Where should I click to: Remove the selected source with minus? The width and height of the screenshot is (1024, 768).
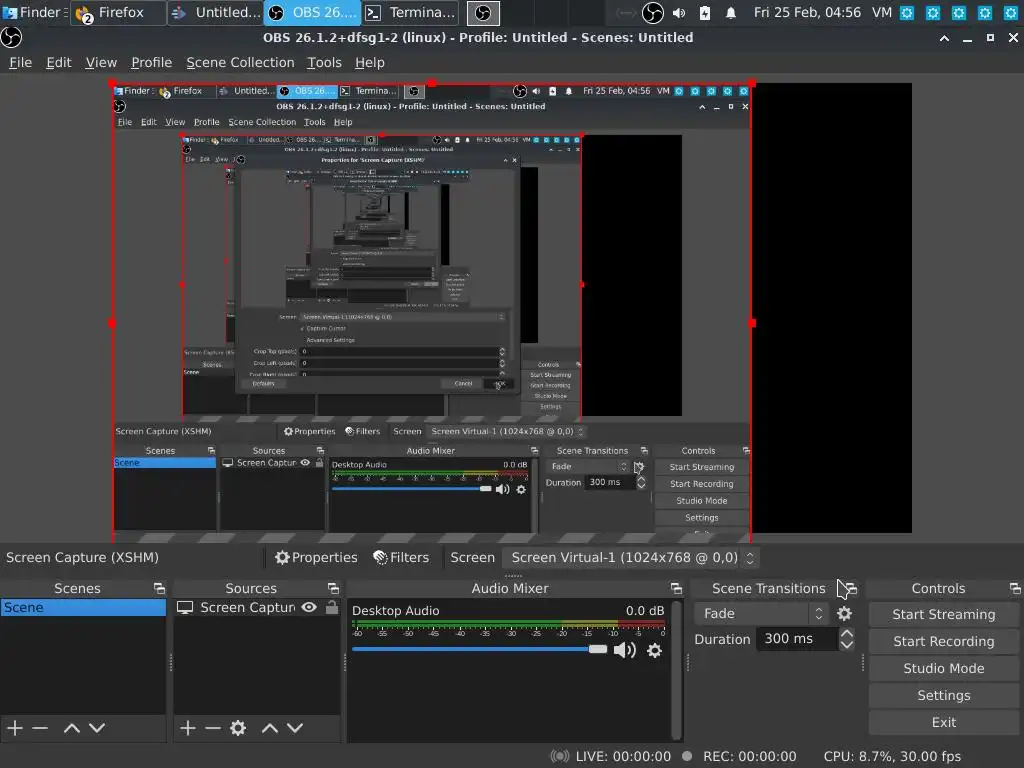pos(213,728)
